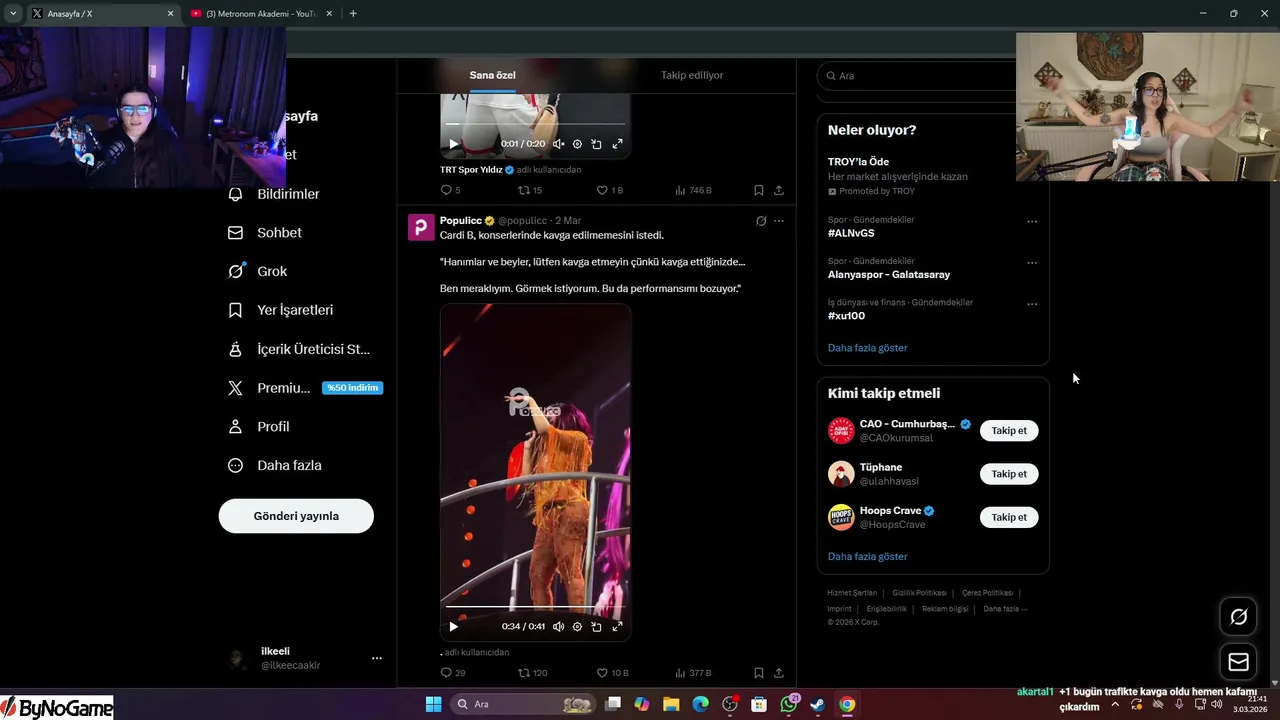Like the Populicc post with 10 B likes

612,673
